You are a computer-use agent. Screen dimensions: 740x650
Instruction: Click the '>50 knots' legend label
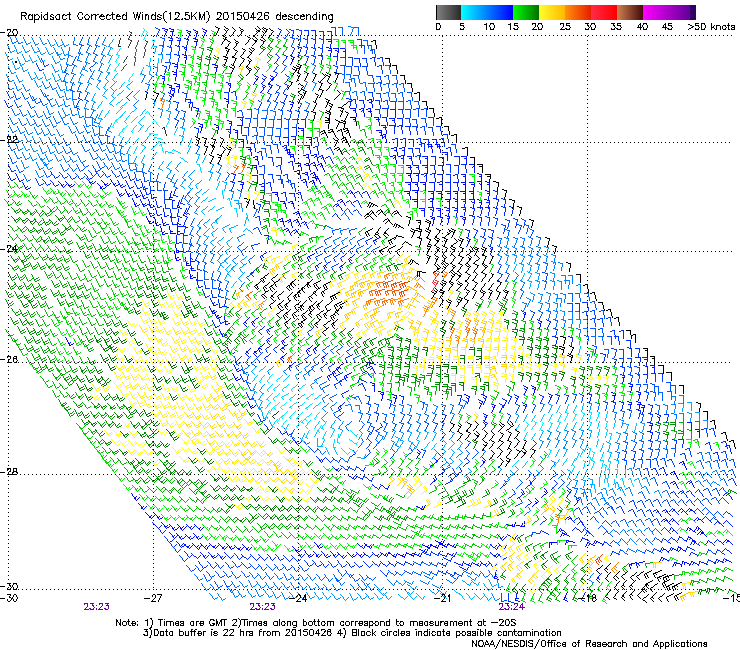(711, 26)
